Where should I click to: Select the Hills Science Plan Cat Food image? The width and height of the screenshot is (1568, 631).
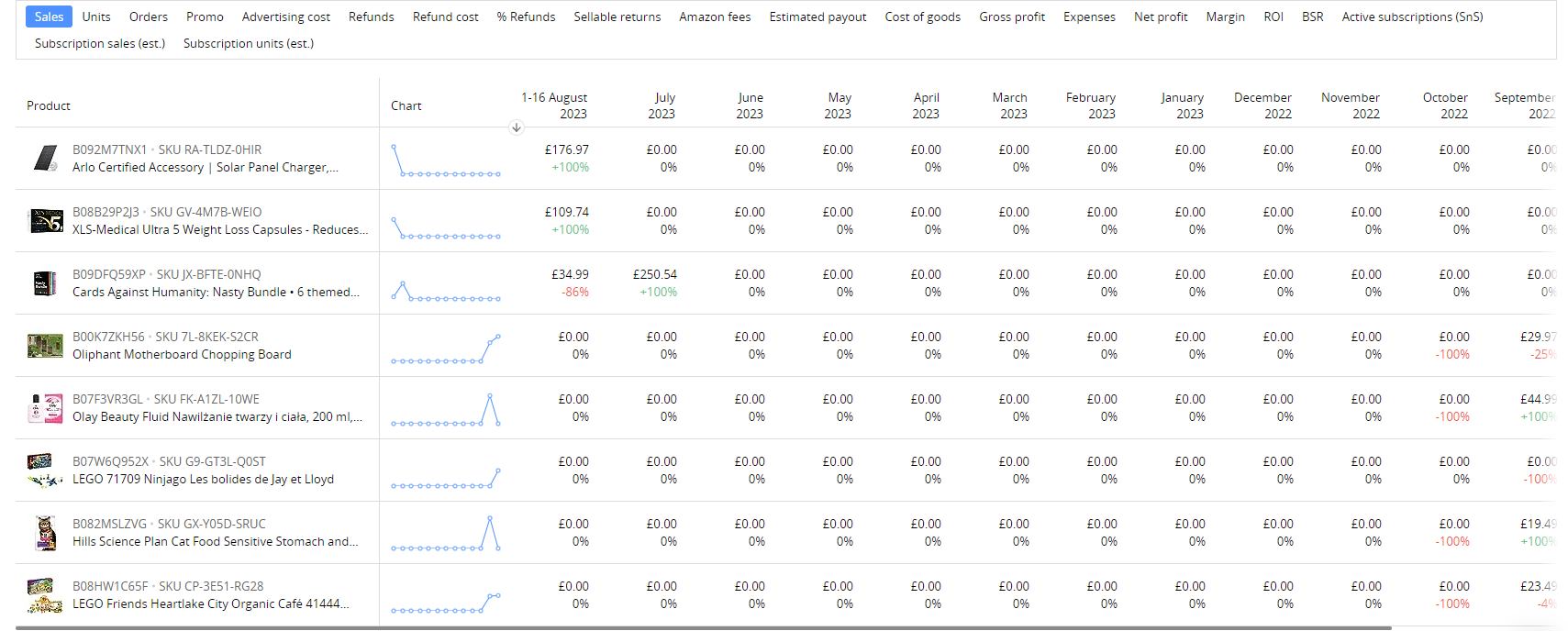(x=45, y=533)
